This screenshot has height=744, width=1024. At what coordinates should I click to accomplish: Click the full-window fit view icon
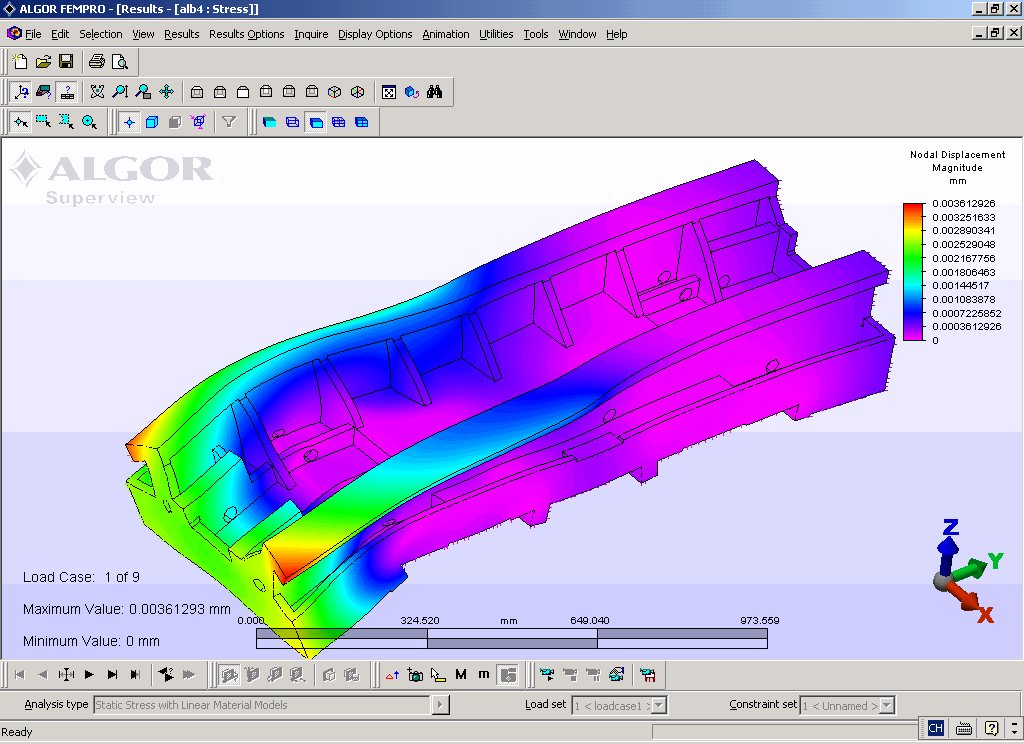(389, 91)
